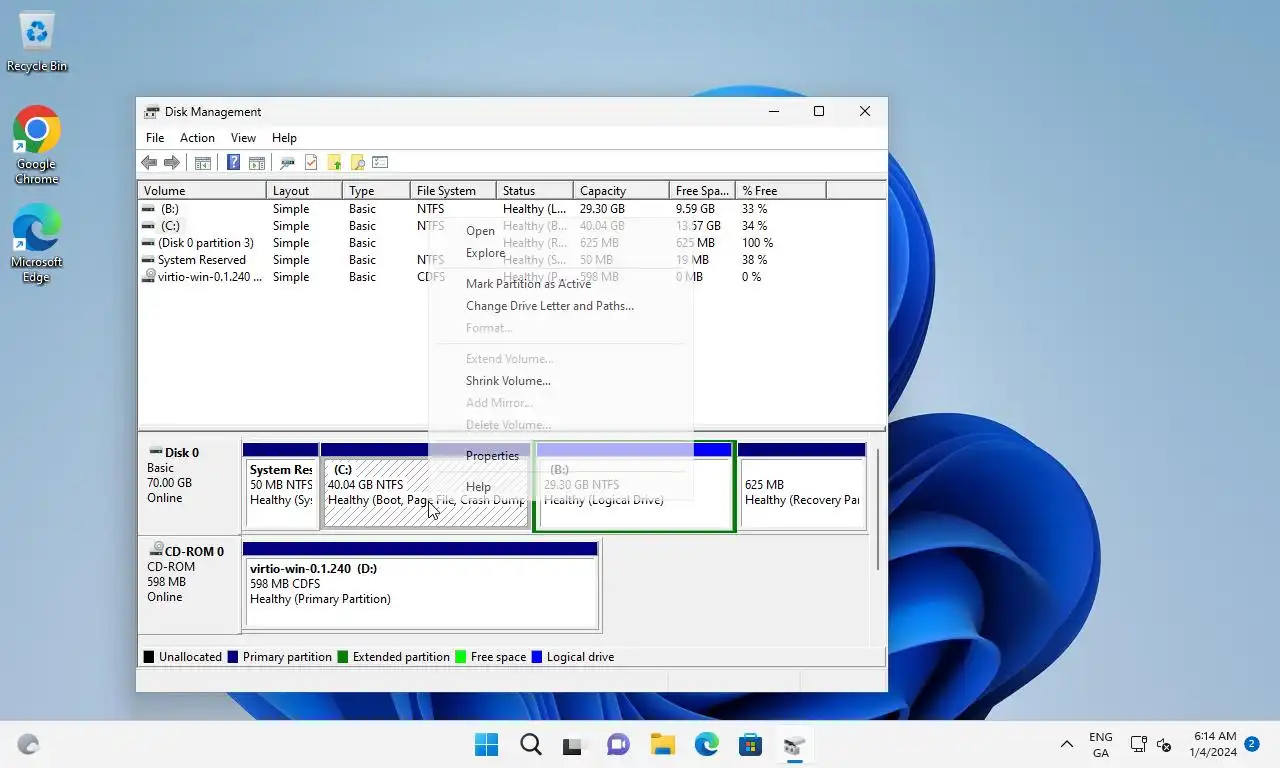Click the red checkmark document toolbar icon
Image resolution: width=1280 pixels, height=768 pixels.
coord(311,163)
